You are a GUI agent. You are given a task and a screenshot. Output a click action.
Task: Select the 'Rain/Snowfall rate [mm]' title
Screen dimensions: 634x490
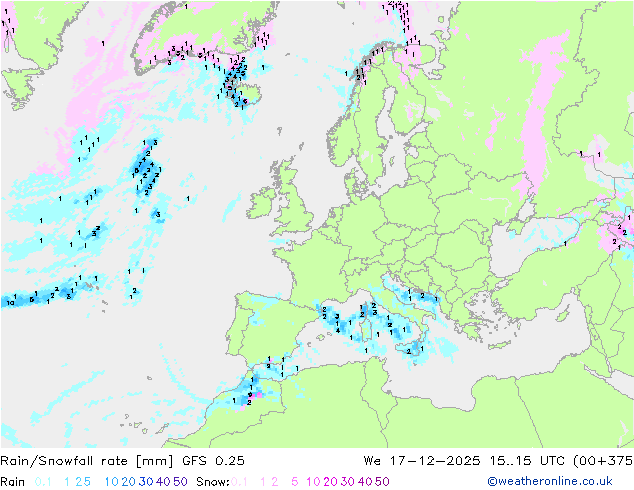(x=87, y=461)
